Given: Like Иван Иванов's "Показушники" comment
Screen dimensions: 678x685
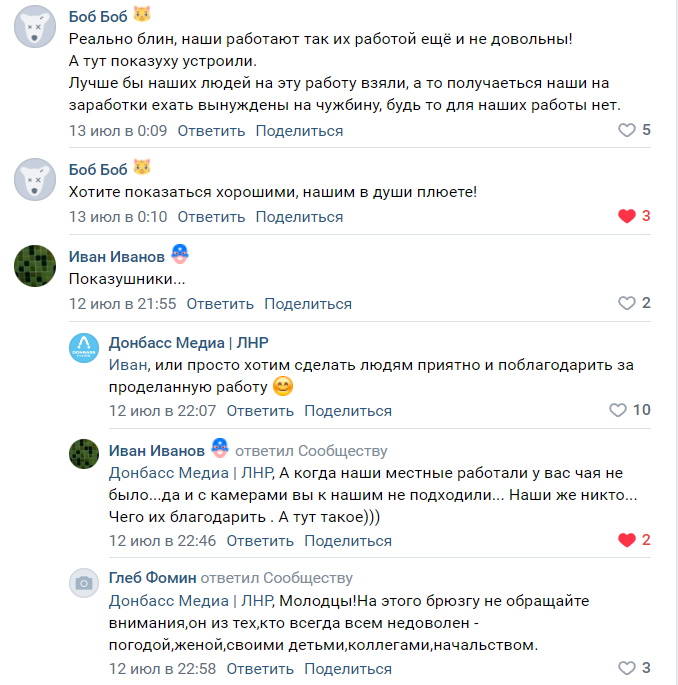Looking at the screenshot, I should (x=627, y=303).
